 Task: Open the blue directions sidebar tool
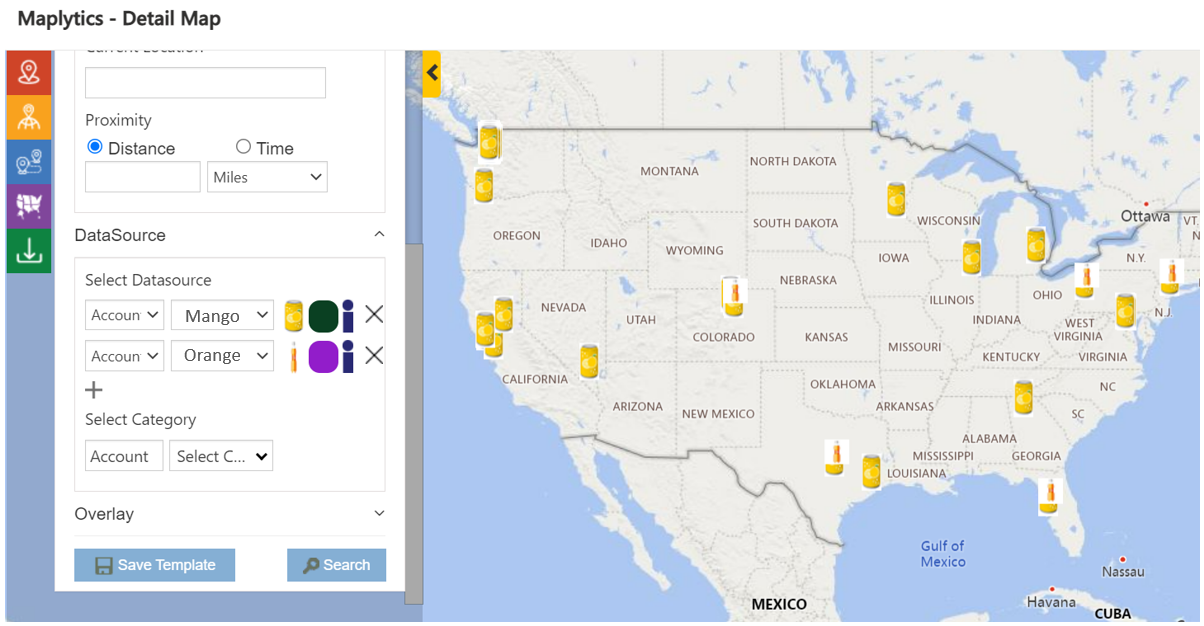point(29,161)
